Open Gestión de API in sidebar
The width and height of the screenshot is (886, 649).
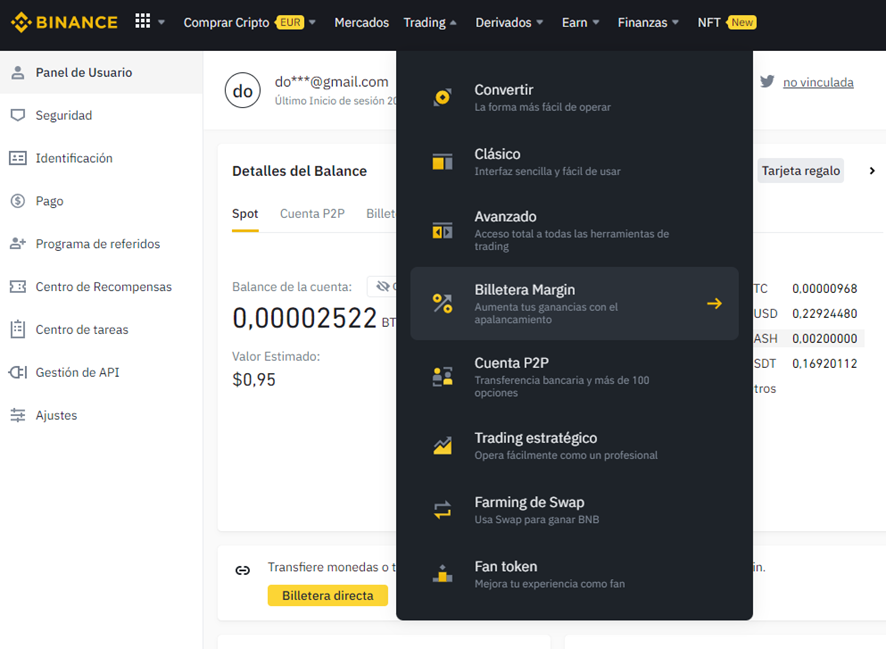(102, 372)
